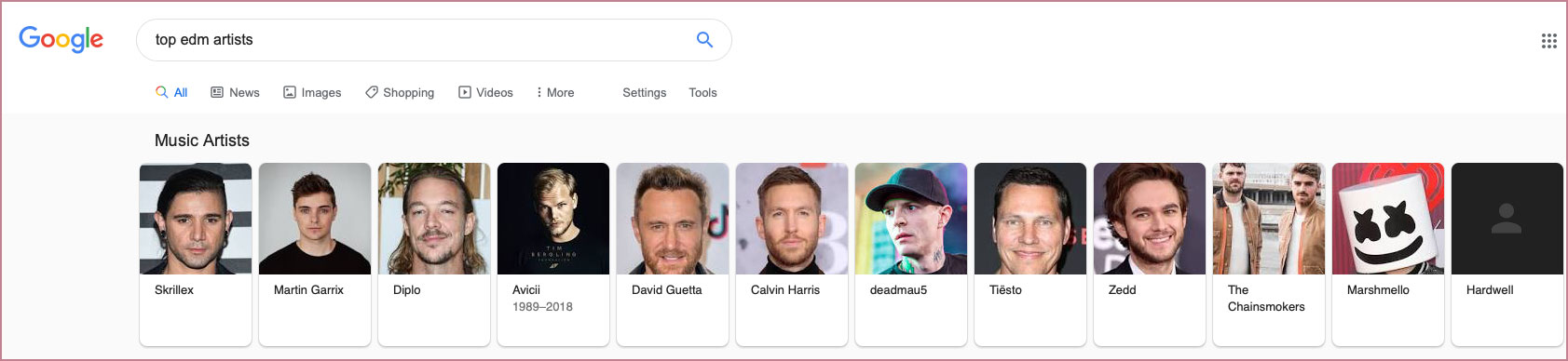Screen dimensions: 1568x361
Task: Click the News tab icon
Action: [x=217, y=92]
